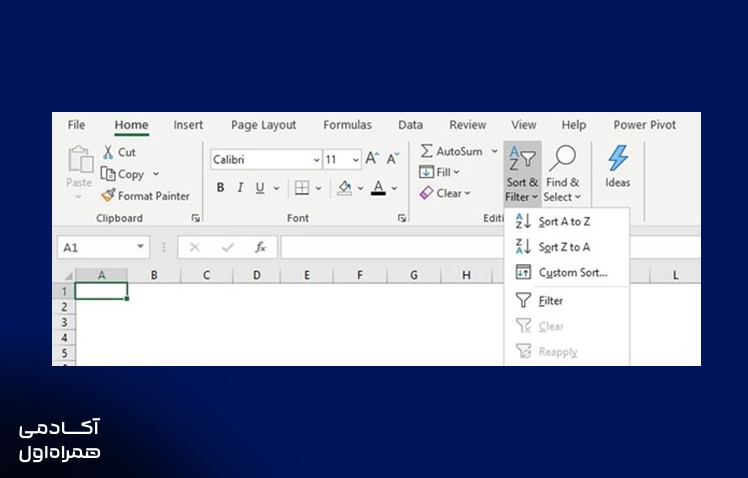Image resolution: width=748 pixels, height=478 pixels.
Task: Apply font color letter A
Action: pos(378,188)
